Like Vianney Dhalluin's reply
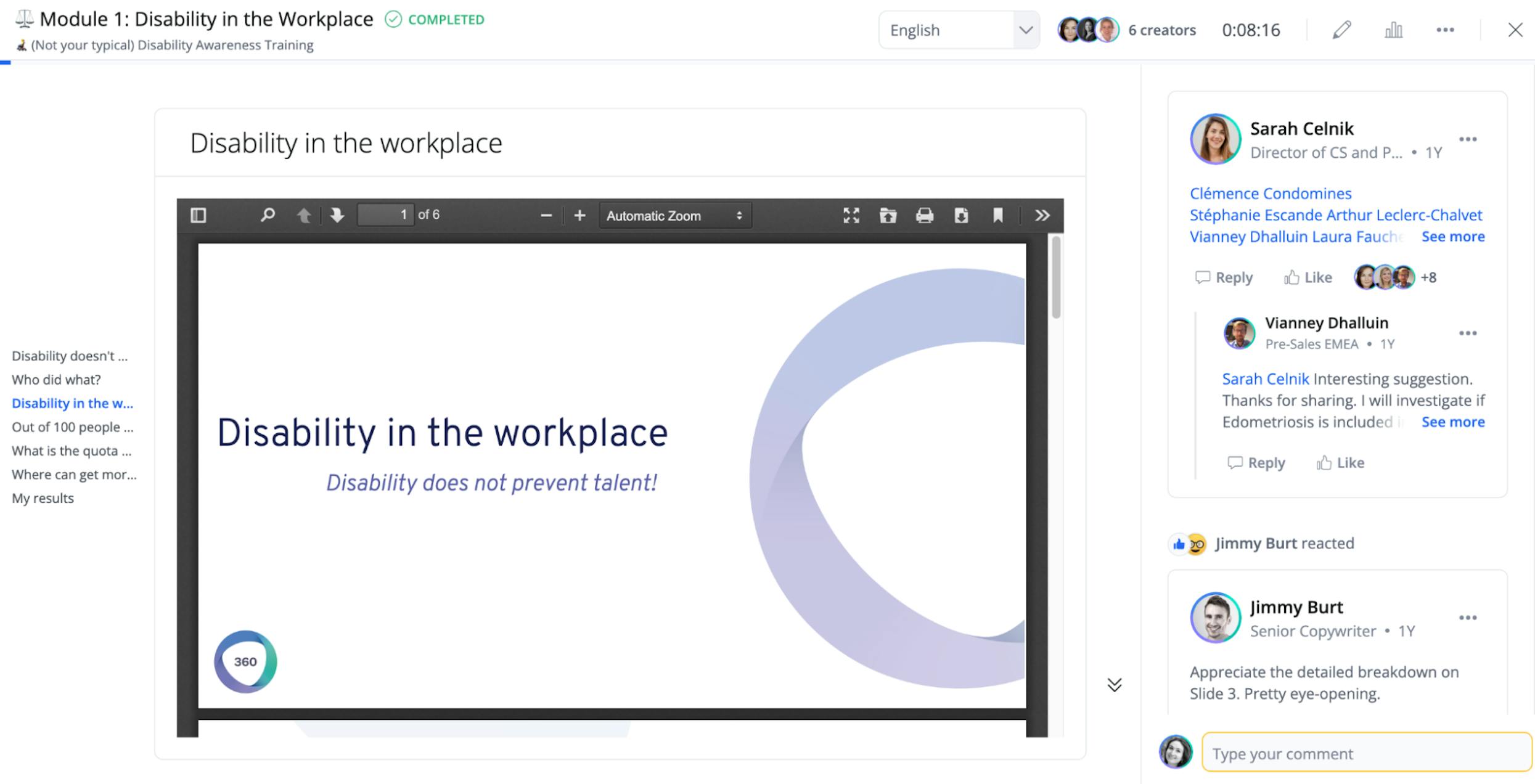Screen dimensions: 1535x784 pos(1340,463)
